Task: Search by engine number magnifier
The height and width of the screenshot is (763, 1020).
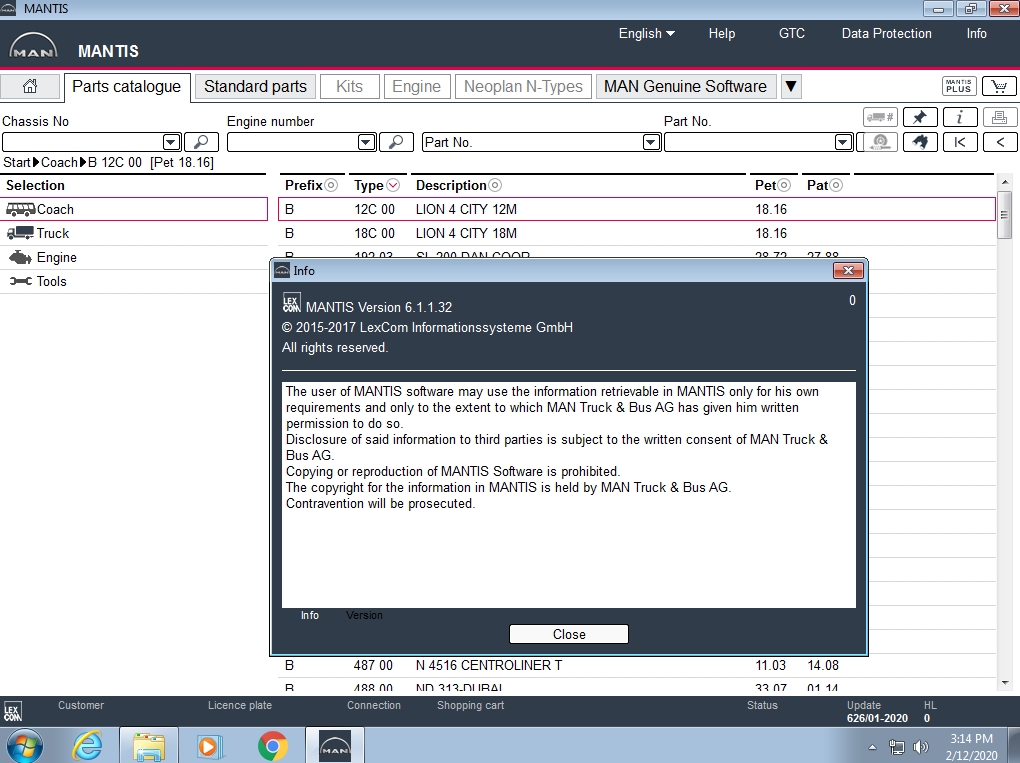Action: (396, 142)
